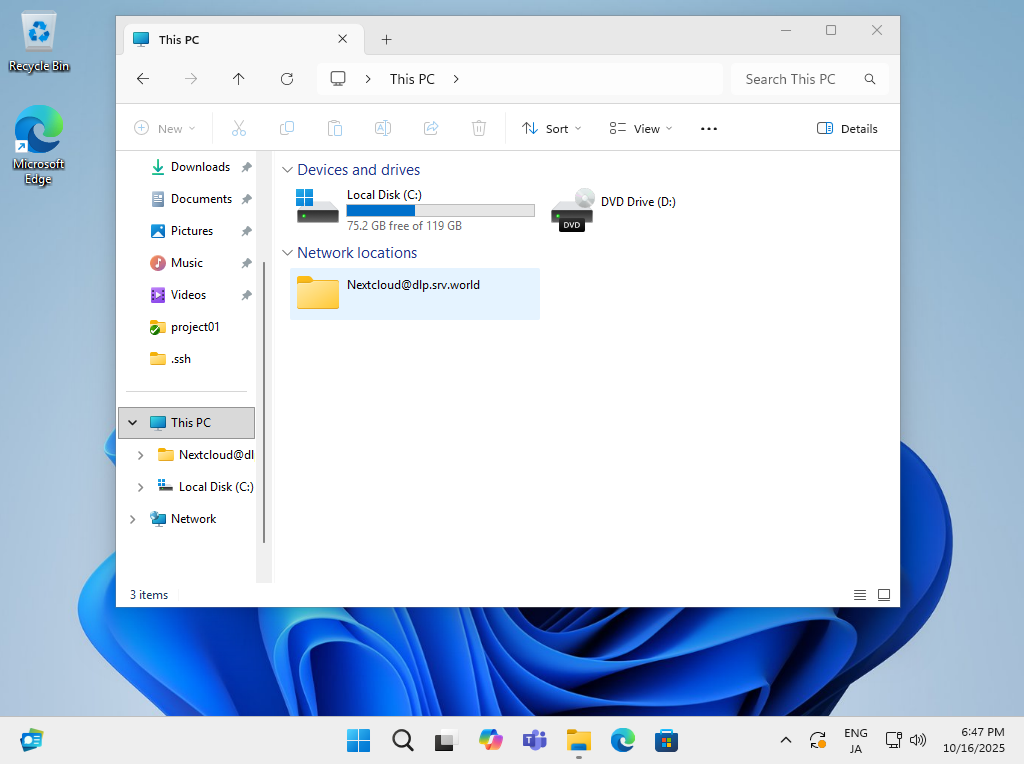Switch to large thumbnails view icon

coord(884,595)
